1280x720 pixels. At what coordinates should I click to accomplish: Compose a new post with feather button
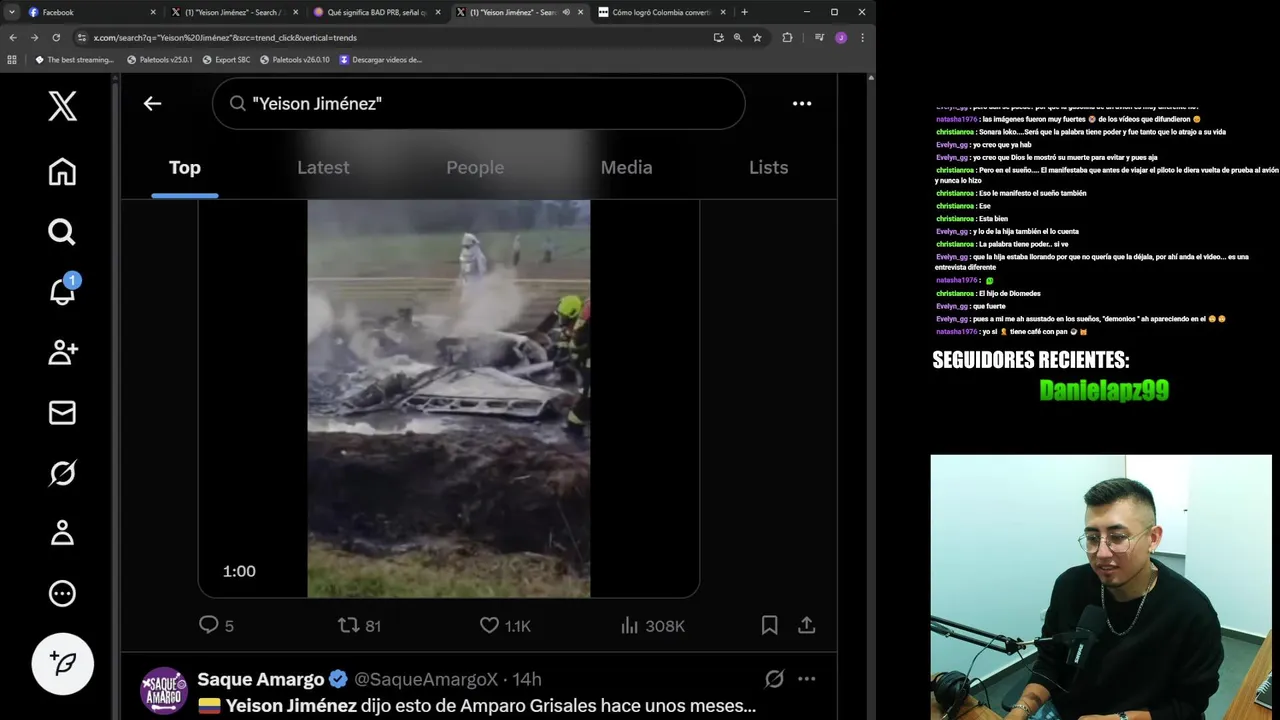click(x=62, y=664)
